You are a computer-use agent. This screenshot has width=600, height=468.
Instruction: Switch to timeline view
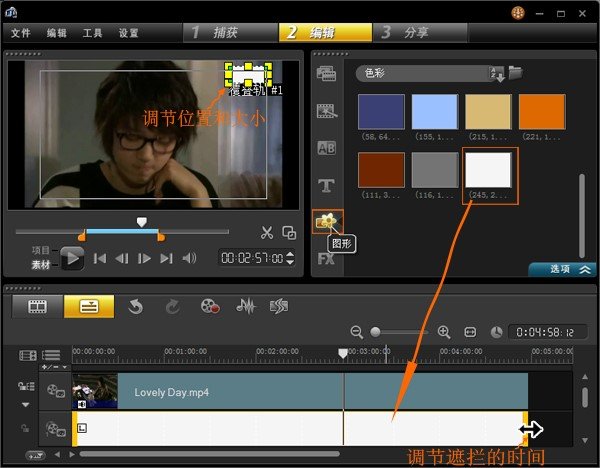pos(89,306)
